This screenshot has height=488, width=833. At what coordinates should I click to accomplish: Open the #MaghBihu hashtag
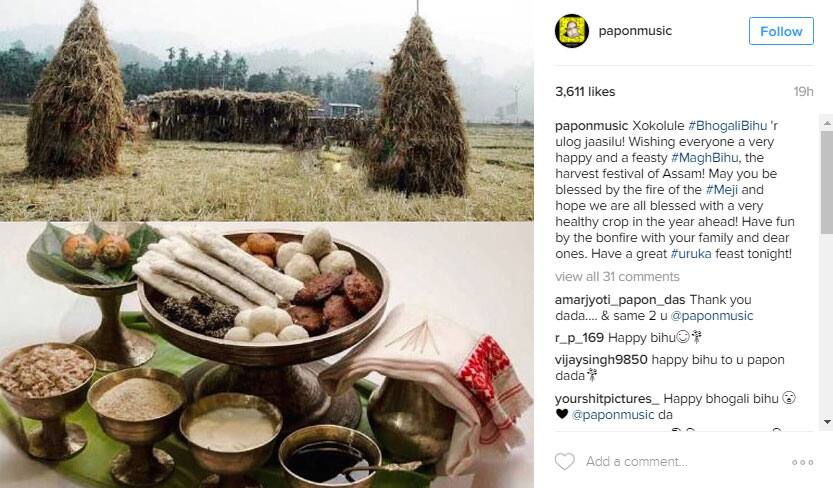pos(704,158)
